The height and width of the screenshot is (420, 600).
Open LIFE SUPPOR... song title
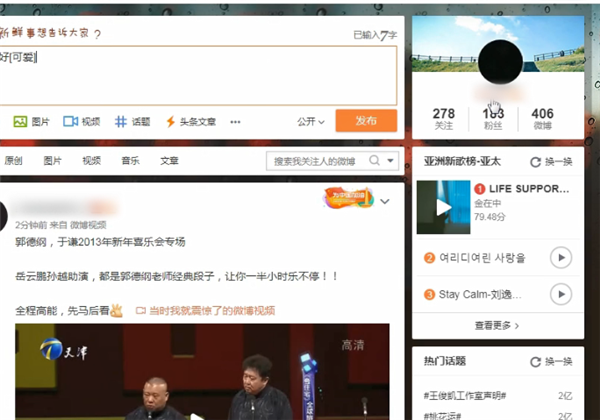(x=529, y=189)
